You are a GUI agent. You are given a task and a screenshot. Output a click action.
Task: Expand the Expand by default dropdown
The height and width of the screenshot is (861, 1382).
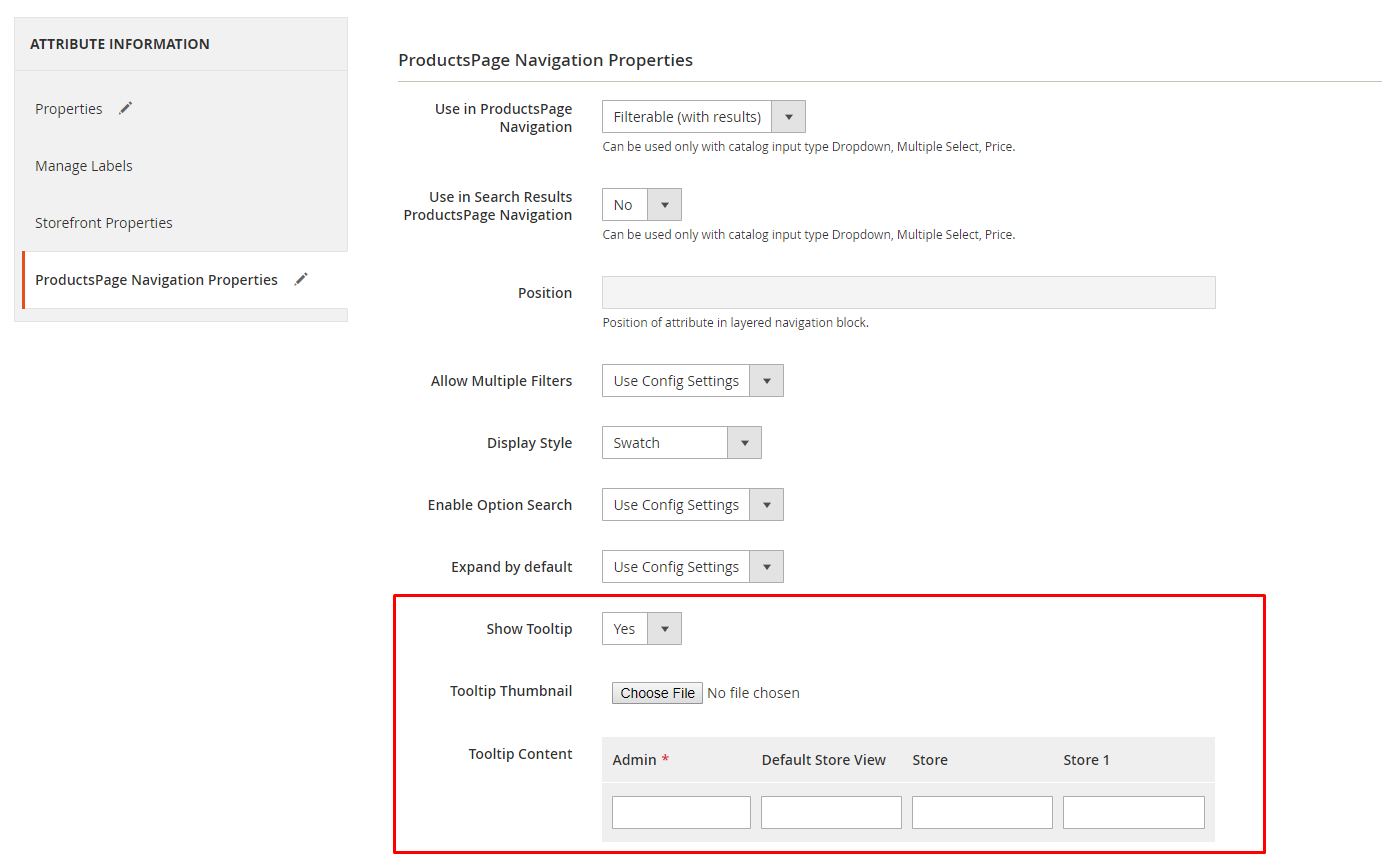coord(692,567)
